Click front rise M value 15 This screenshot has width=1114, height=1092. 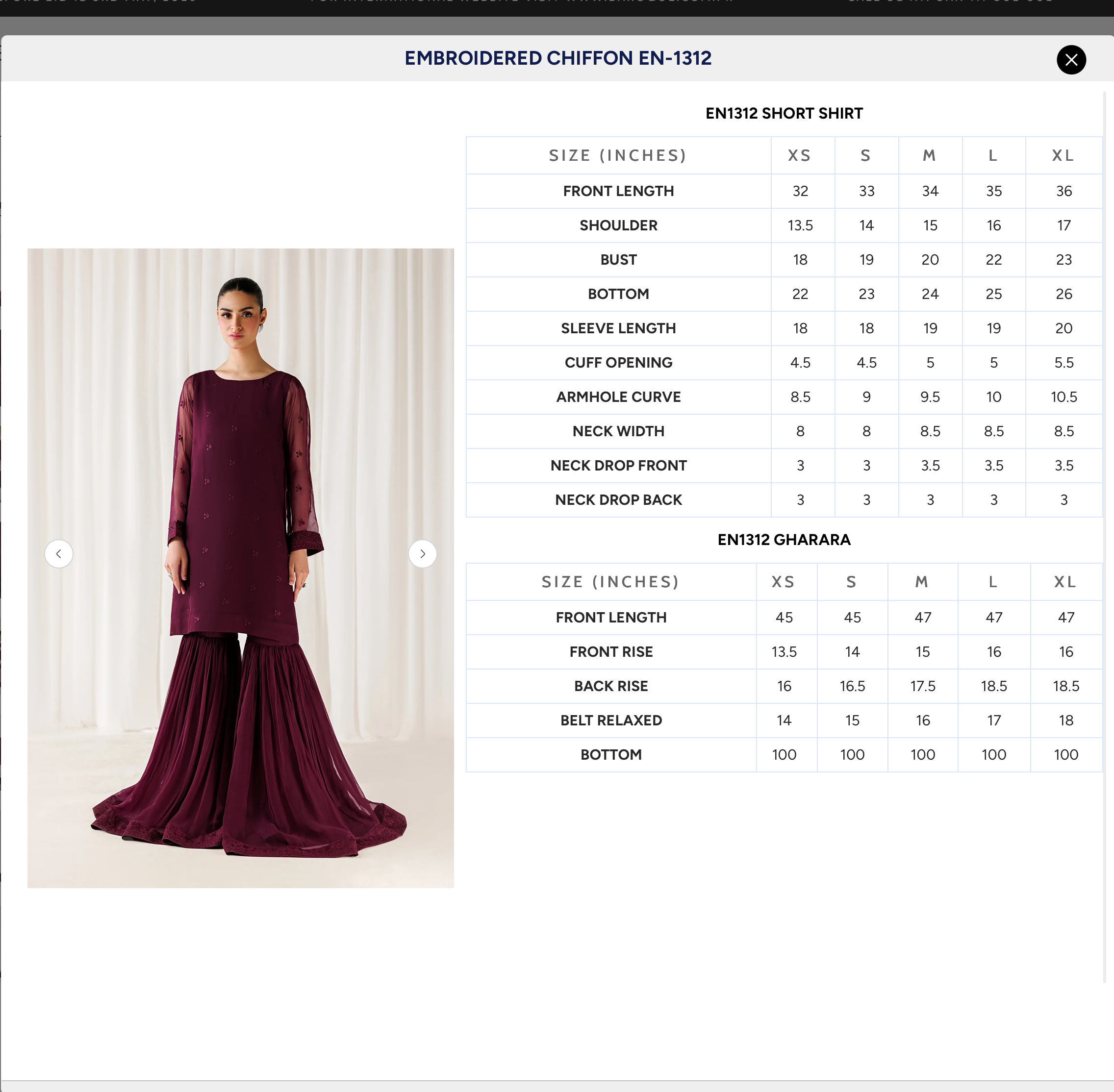click(x=922, y=651)
